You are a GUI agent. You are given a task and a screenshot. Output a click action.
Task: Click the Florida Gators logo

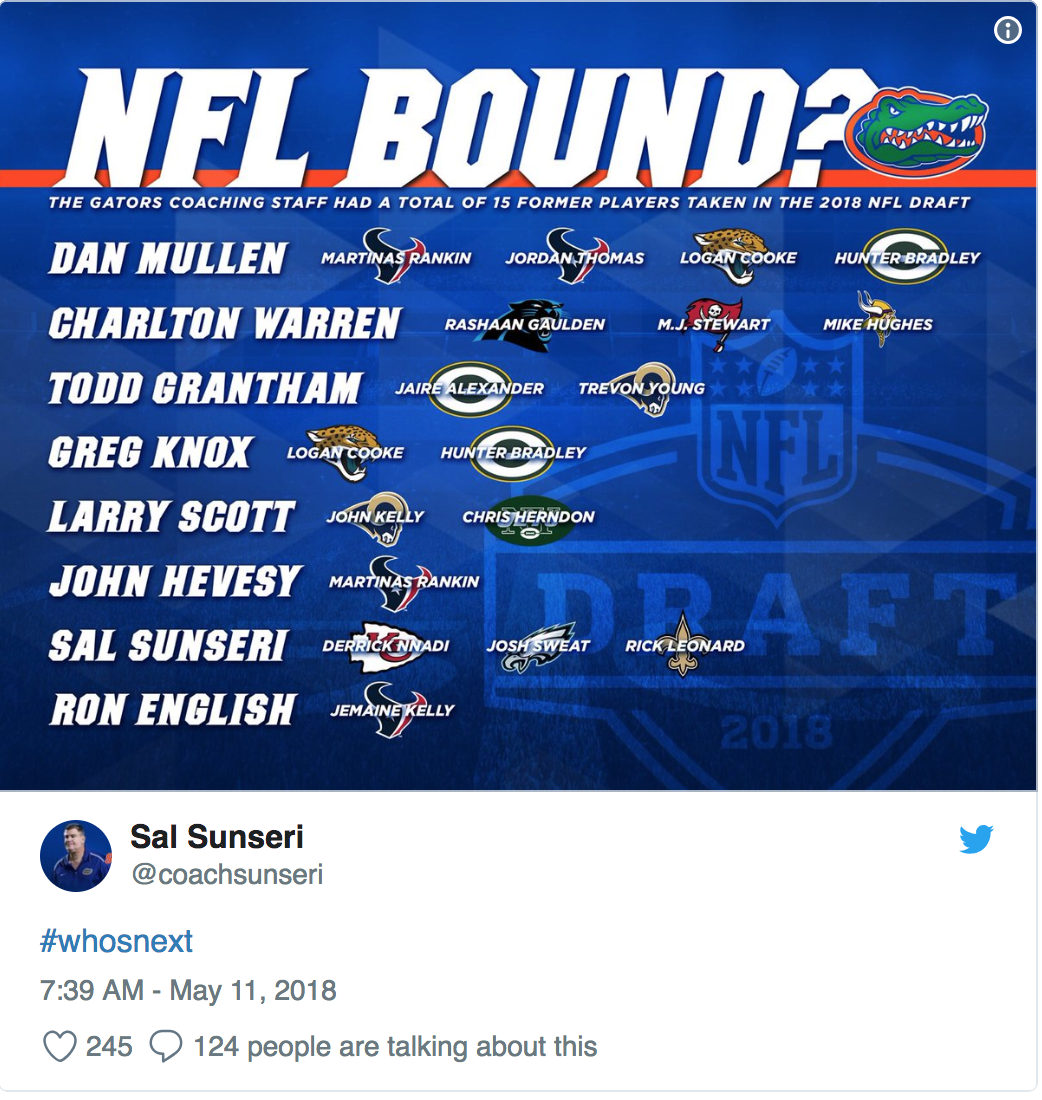(916, 131)
